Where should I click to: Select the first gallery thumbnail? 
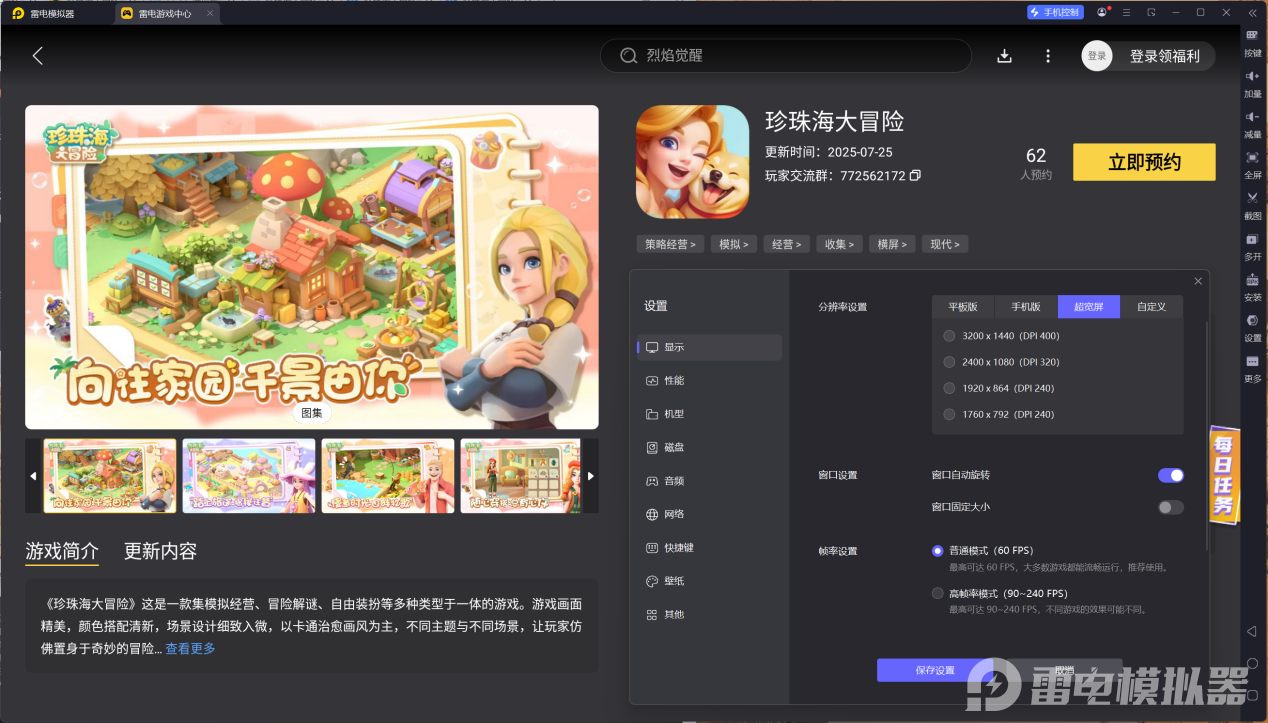[109, 476]
